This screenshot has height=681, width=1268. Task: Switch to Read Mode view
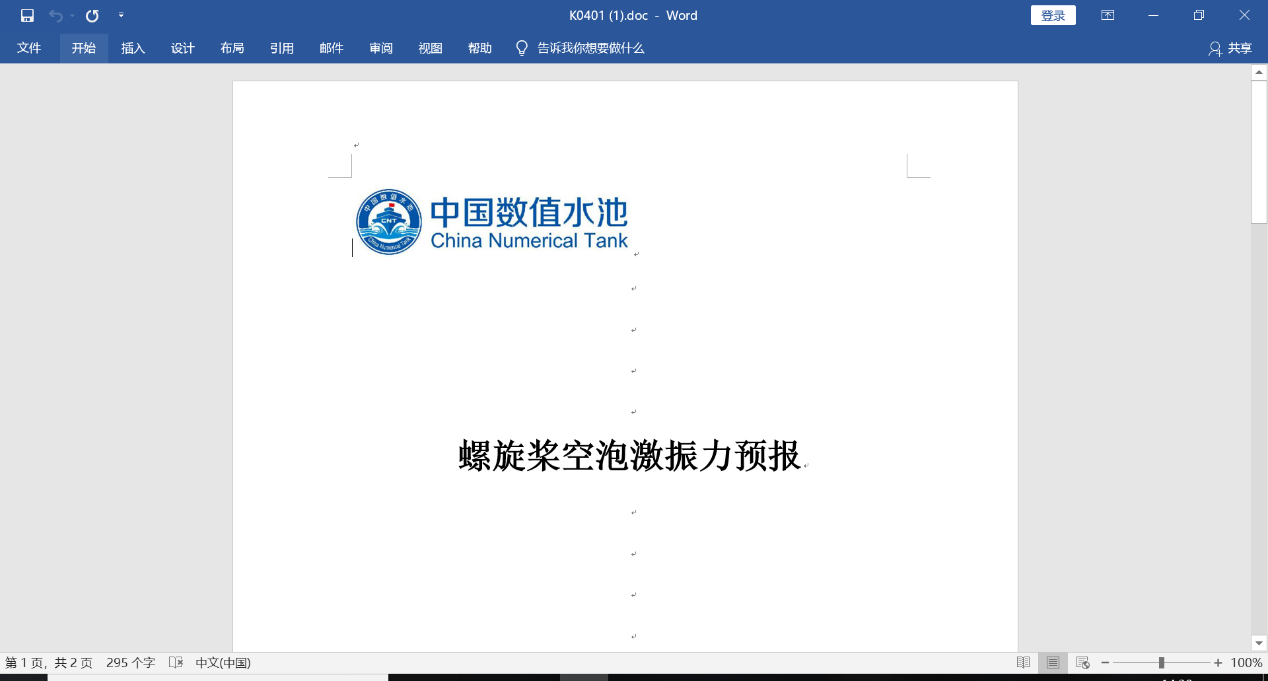click(x=1023, y=663)
